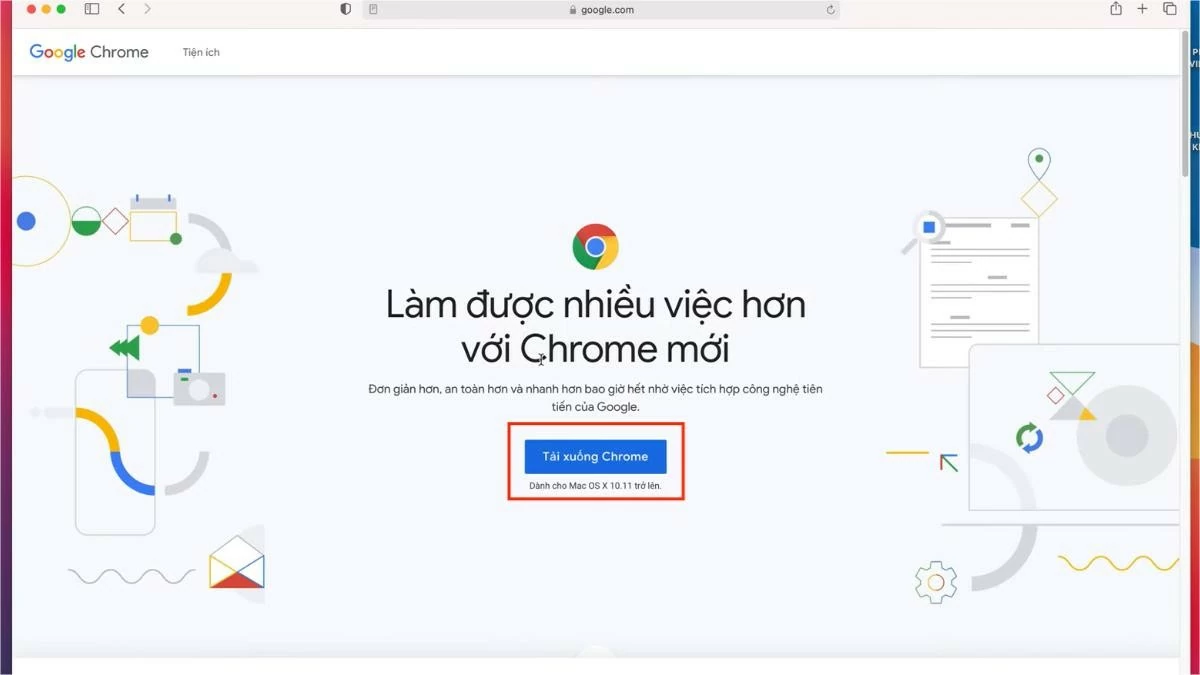1200x675 pixels.
Task: Click the page icon right of the shield
Action: pos(373,9)
